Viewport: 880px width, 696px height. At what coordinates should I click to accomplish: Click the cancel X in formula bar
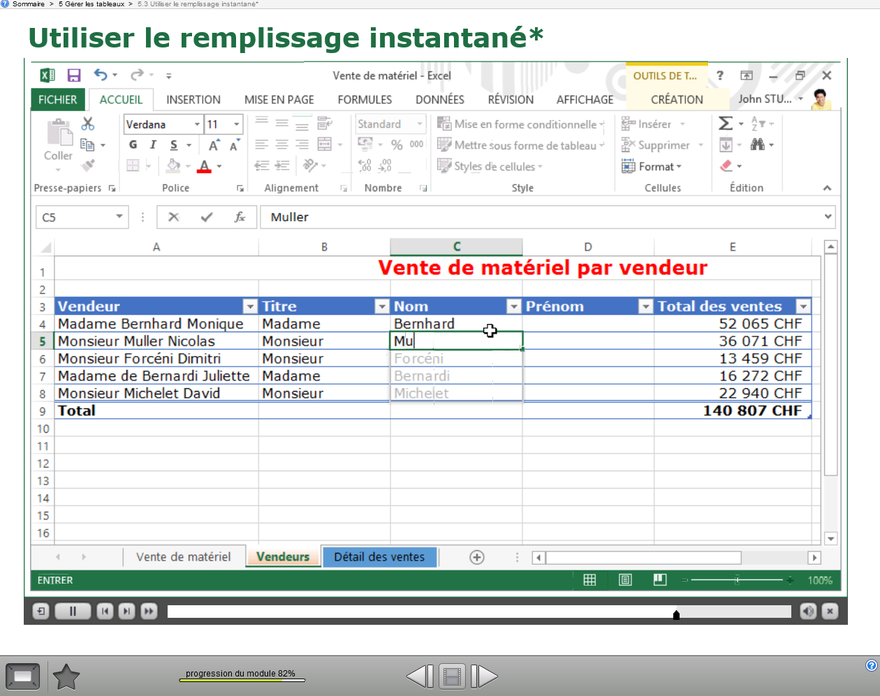coord(174,217)
